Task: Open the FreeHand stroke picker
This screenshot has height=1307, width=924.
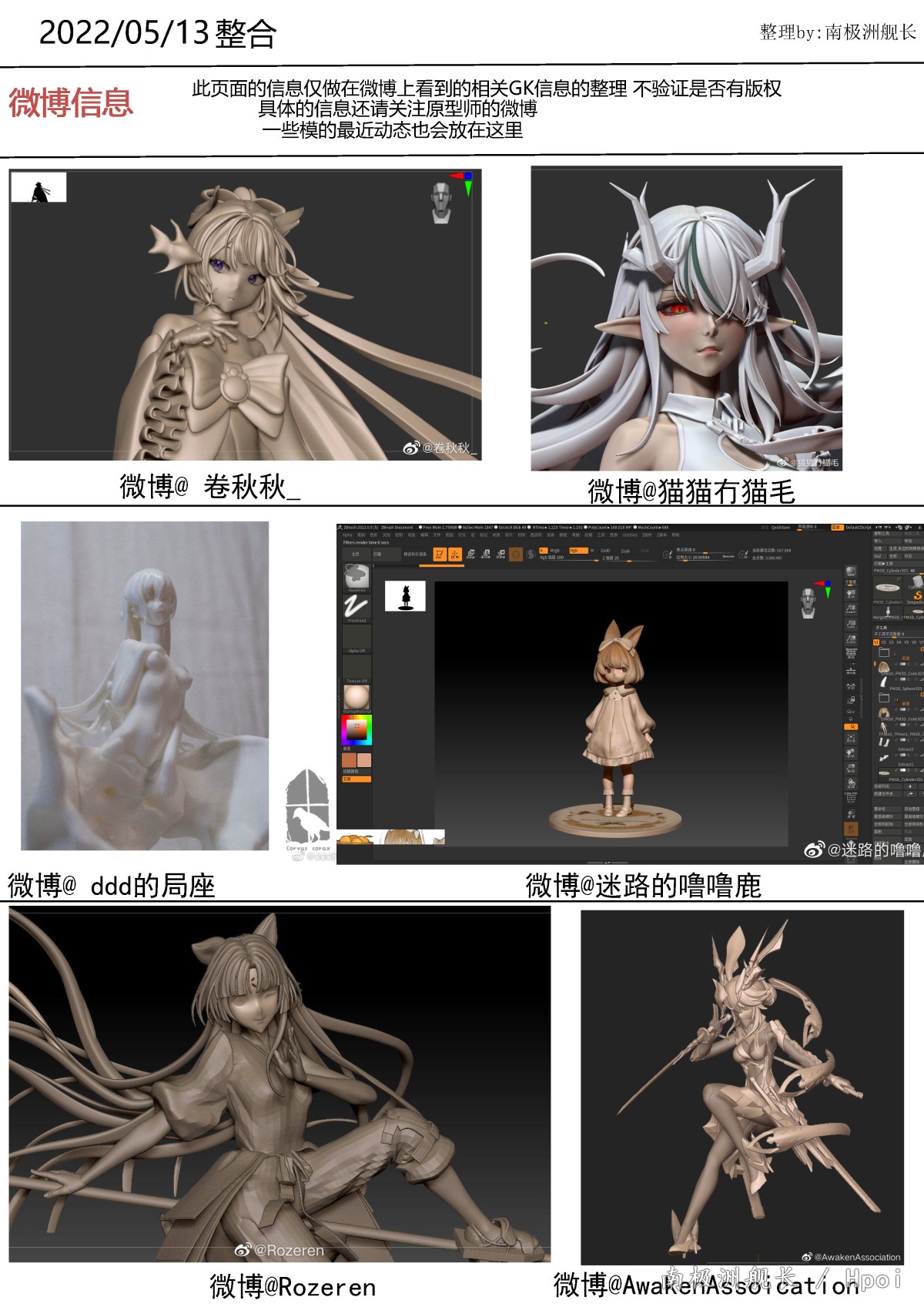Action: click(357, 608)
